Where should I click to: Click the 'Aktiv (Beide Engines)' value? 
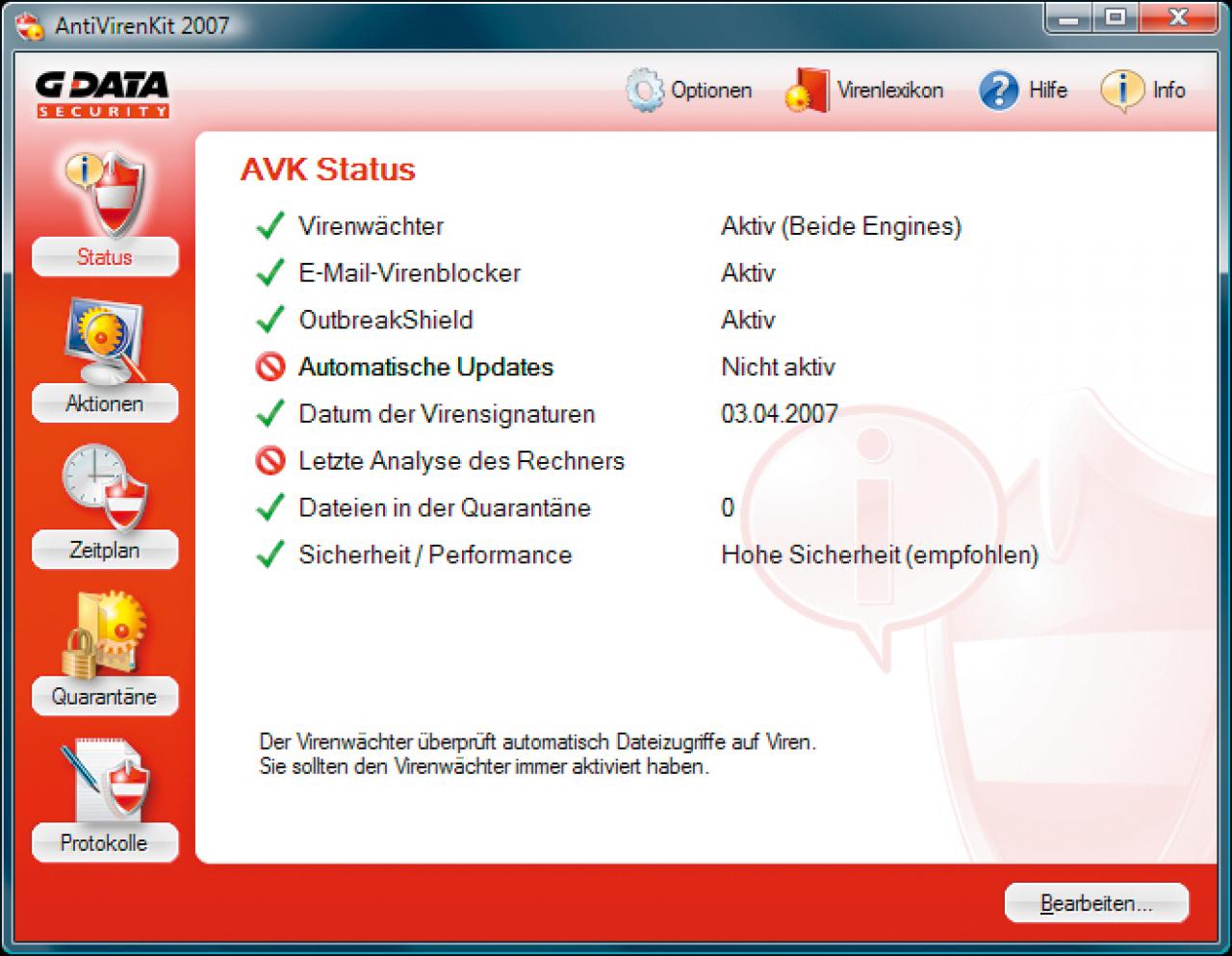pyautogui.click(x=841, y=226)
